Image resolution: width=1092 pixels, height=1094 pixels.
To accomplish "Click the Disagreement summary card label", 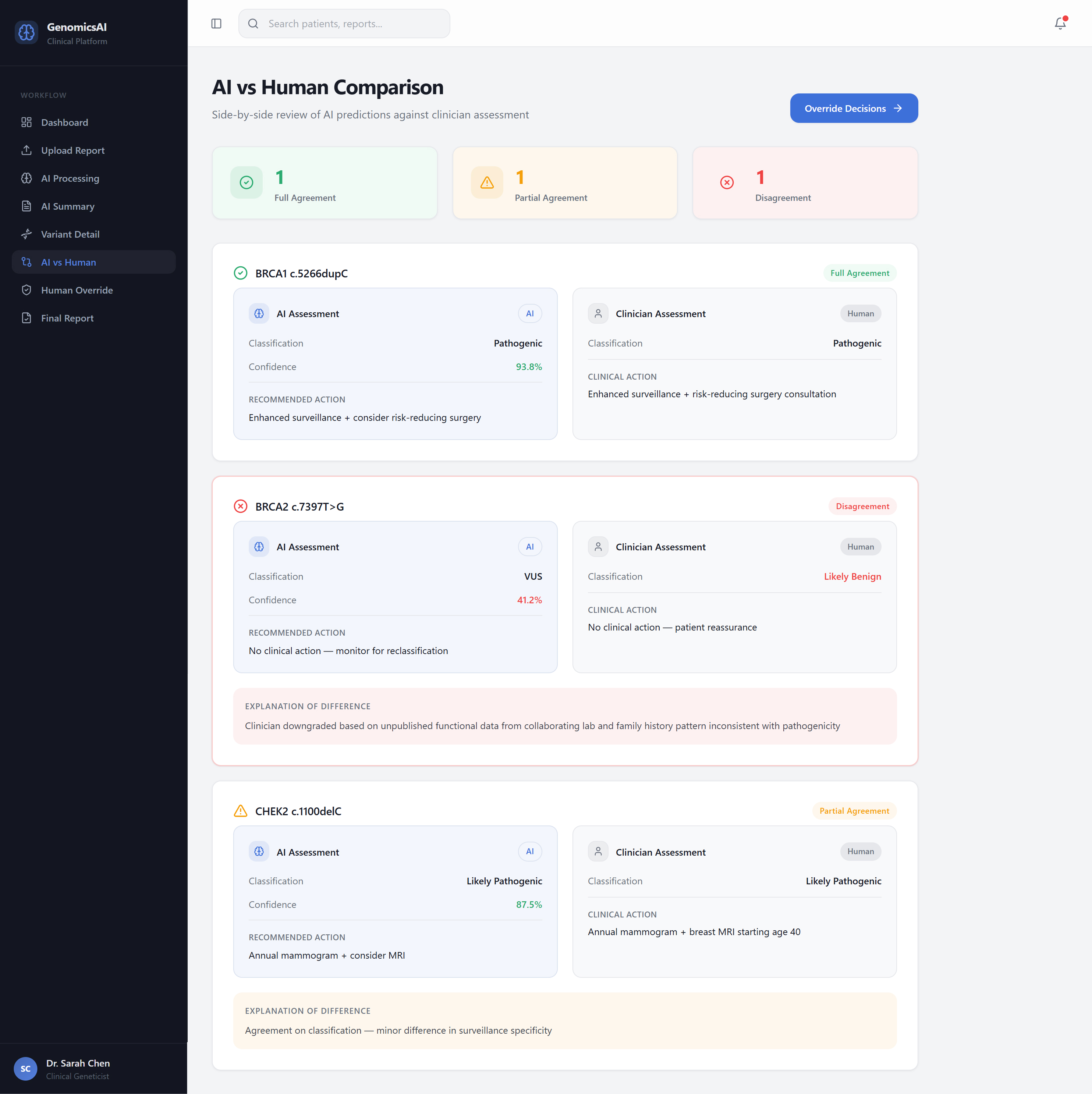I will [783, 198].
